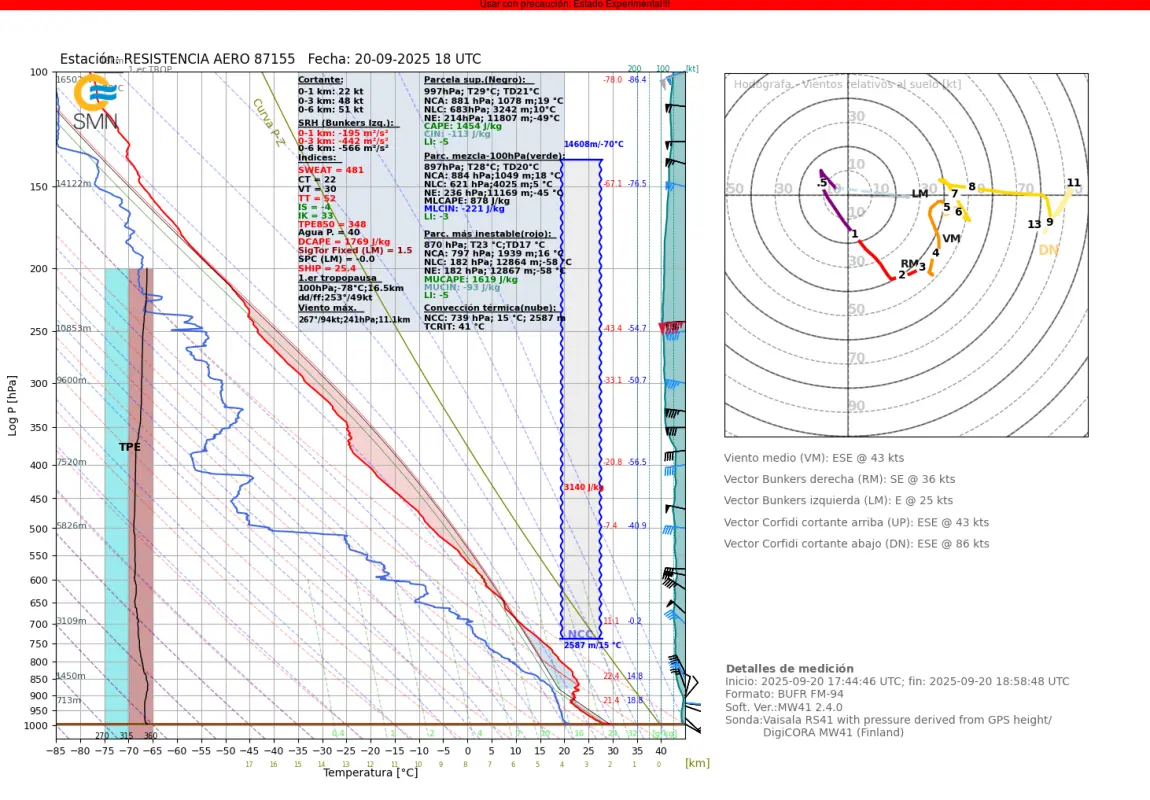Click the 'Detalles de medición' heading
Screen dimensions: 1150x800
[790, 669]
